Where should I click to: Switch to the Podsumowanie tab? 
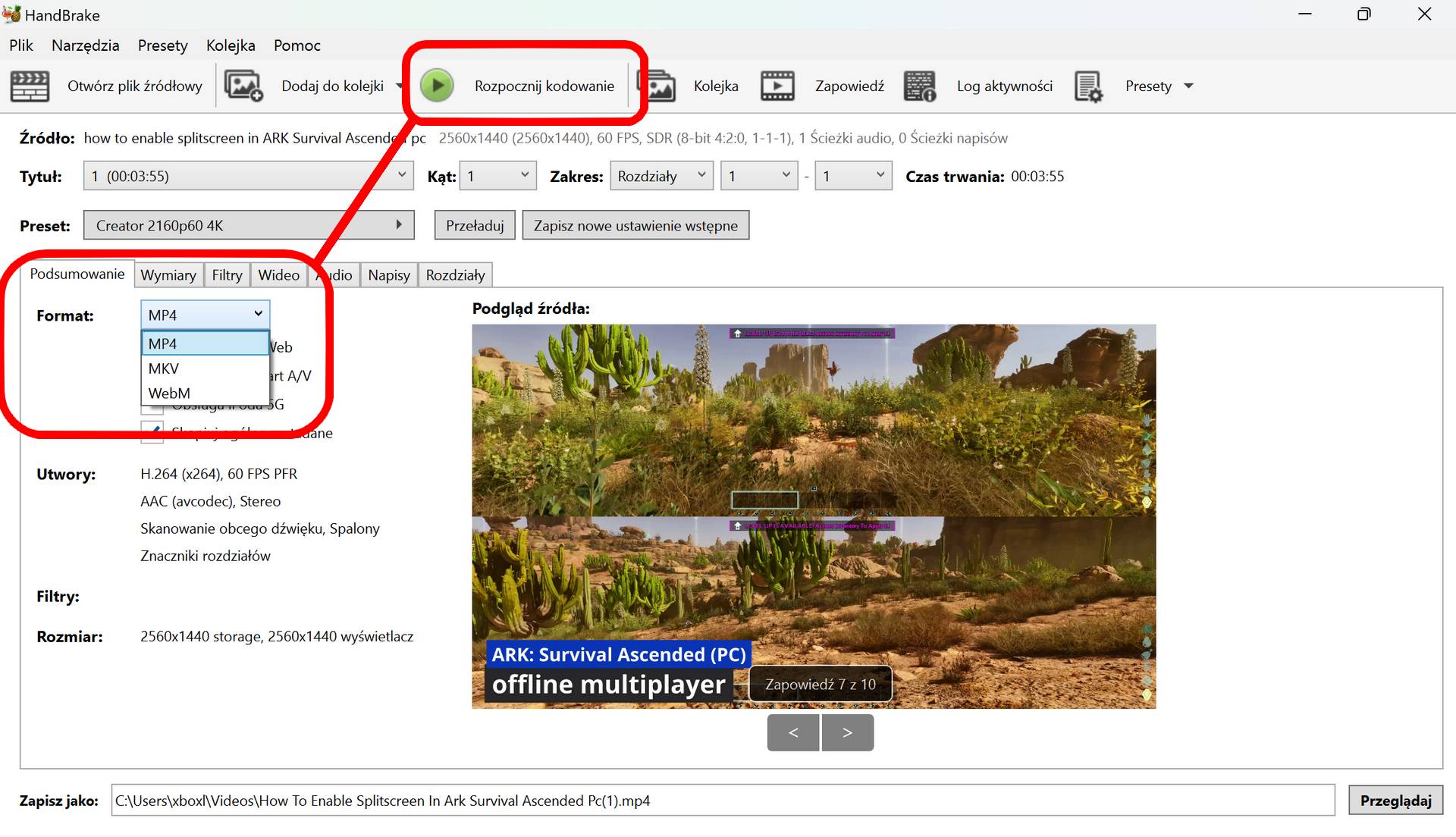pyautogui.click(x=77, y=274)
